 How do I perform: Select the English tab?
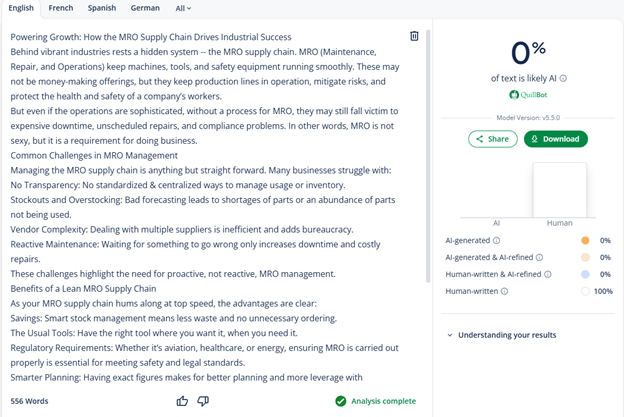point(21,8)
